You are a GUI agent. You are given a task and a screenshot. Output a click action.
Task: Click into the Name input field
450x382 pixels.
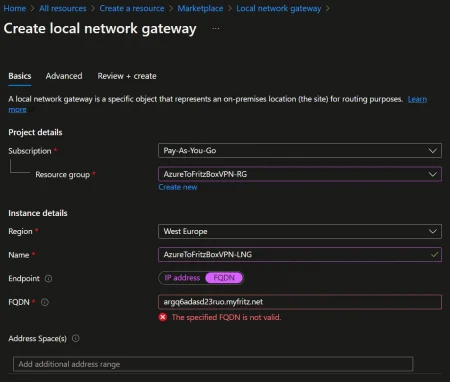pyautogui.click(x=300, y=255)
